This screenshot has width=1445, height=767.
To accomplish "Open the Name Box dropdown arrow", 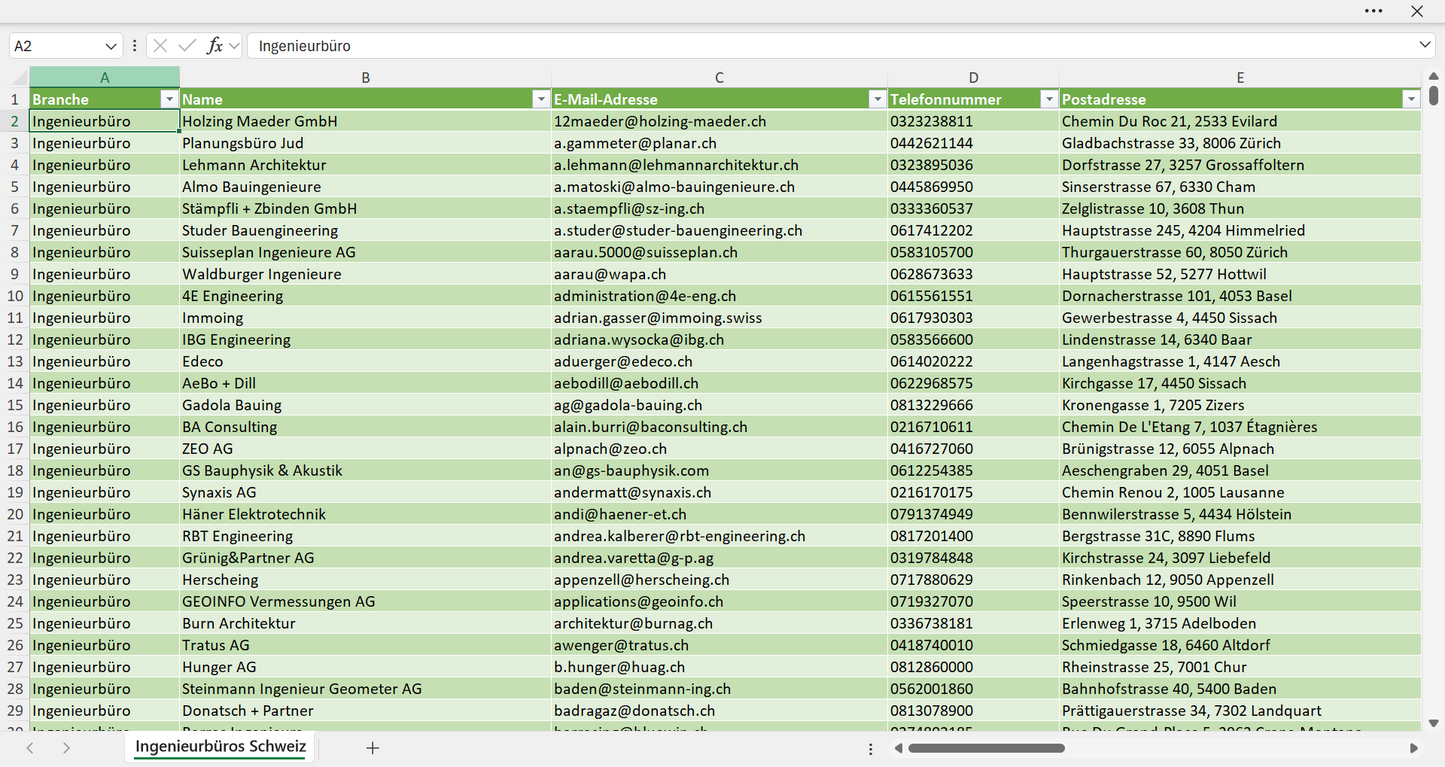I will (110, 46).
